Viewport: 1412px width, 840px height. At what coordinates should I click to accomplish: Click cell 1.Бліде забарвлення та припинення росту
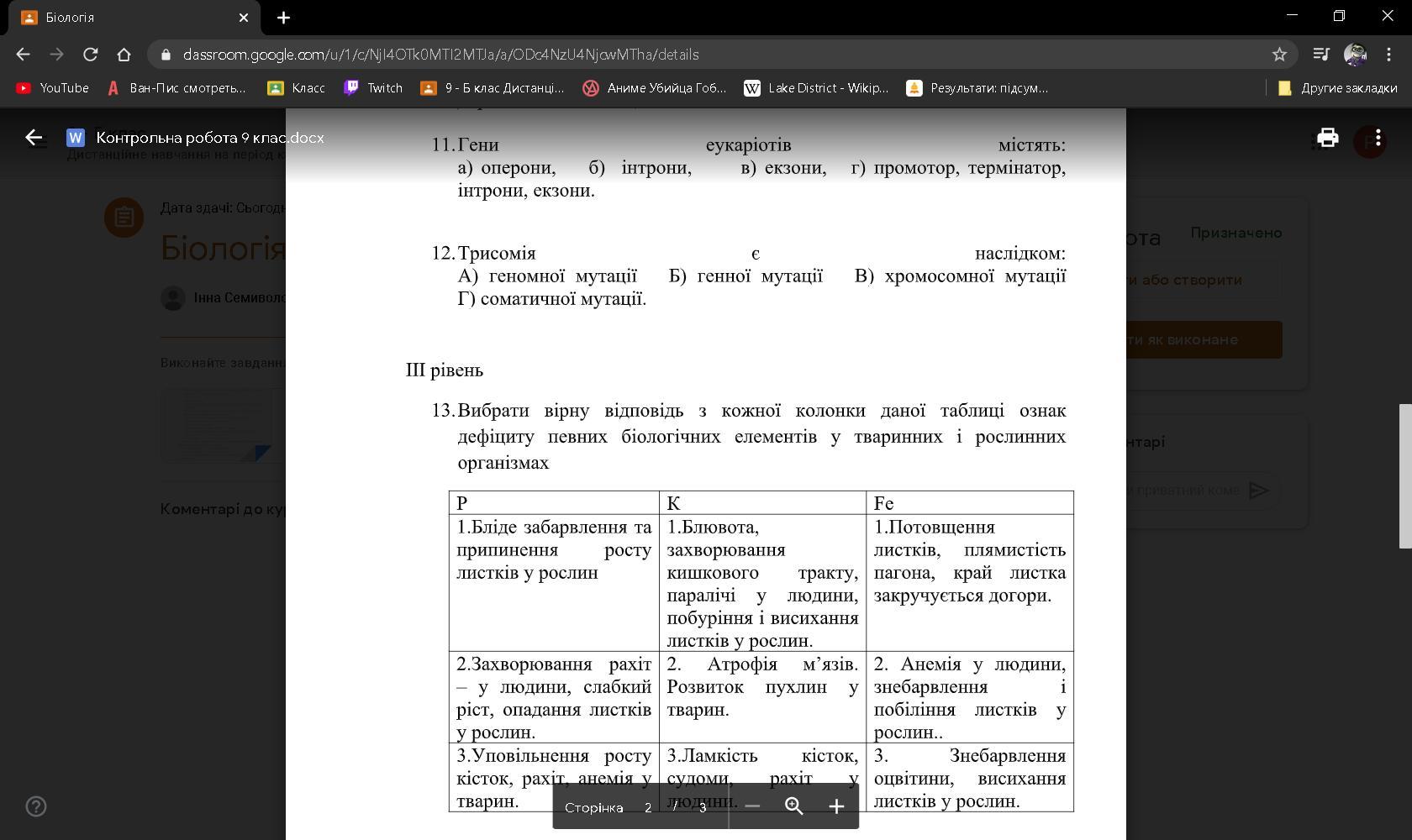tap(554, 582)
